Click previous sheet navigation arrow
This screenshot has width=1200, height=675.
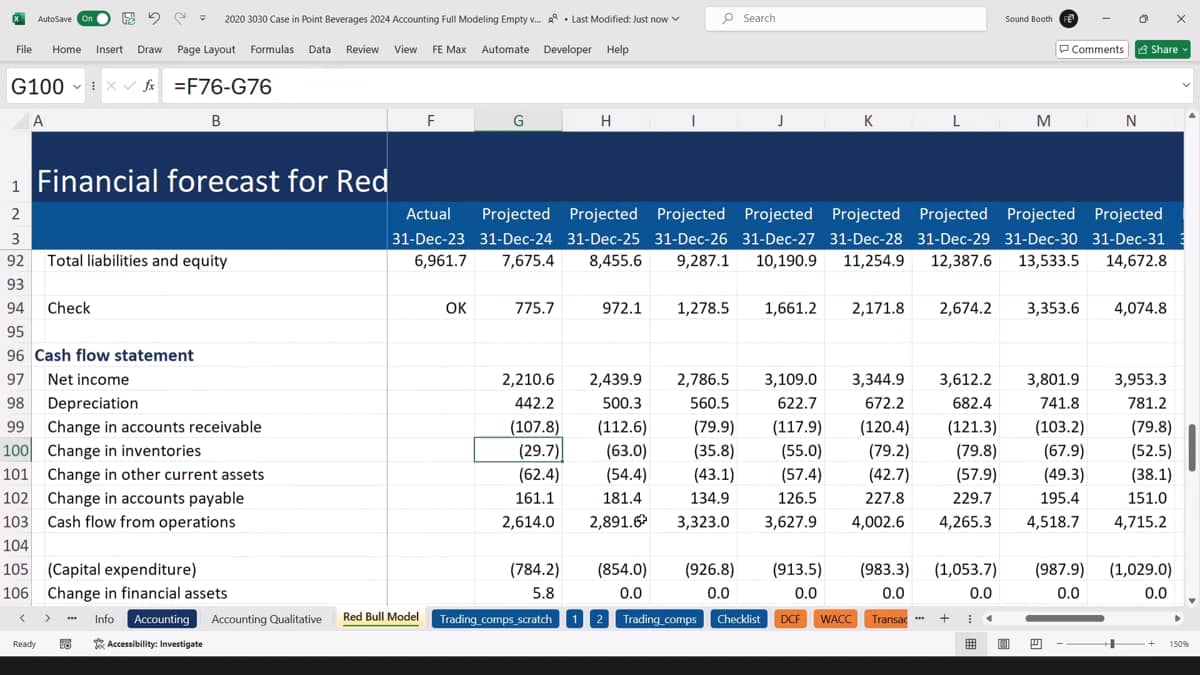tap(22, 619)
